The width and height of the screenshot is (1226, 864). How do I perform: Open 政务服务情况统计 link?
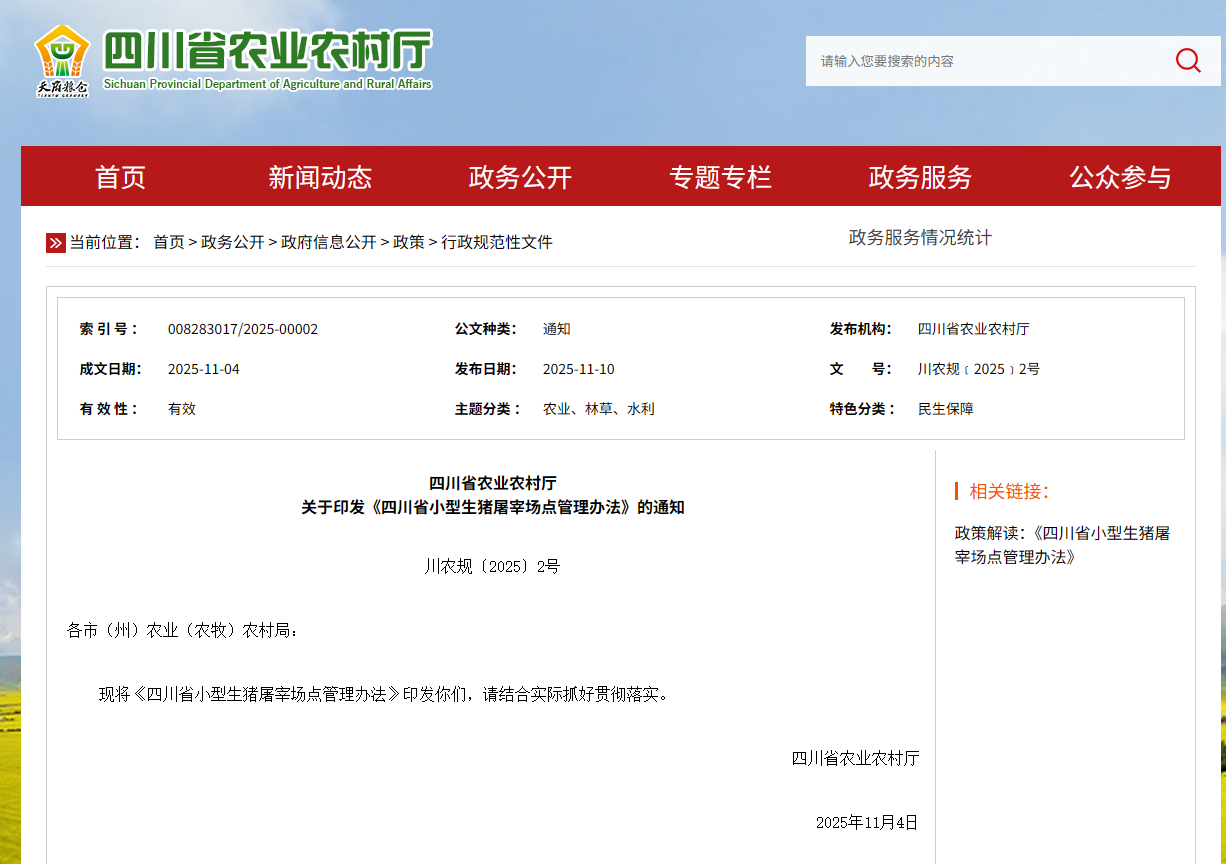tap(920, 238)
